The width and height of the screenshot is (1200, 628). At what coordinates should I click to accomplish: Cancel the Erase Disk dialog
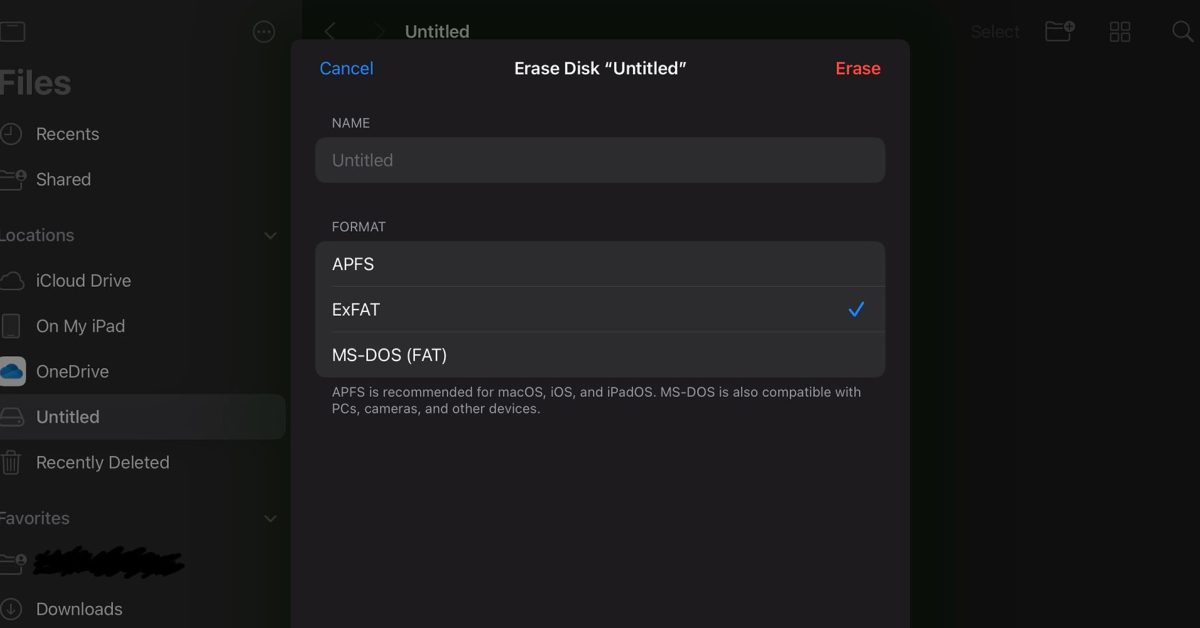coord(346,68)
